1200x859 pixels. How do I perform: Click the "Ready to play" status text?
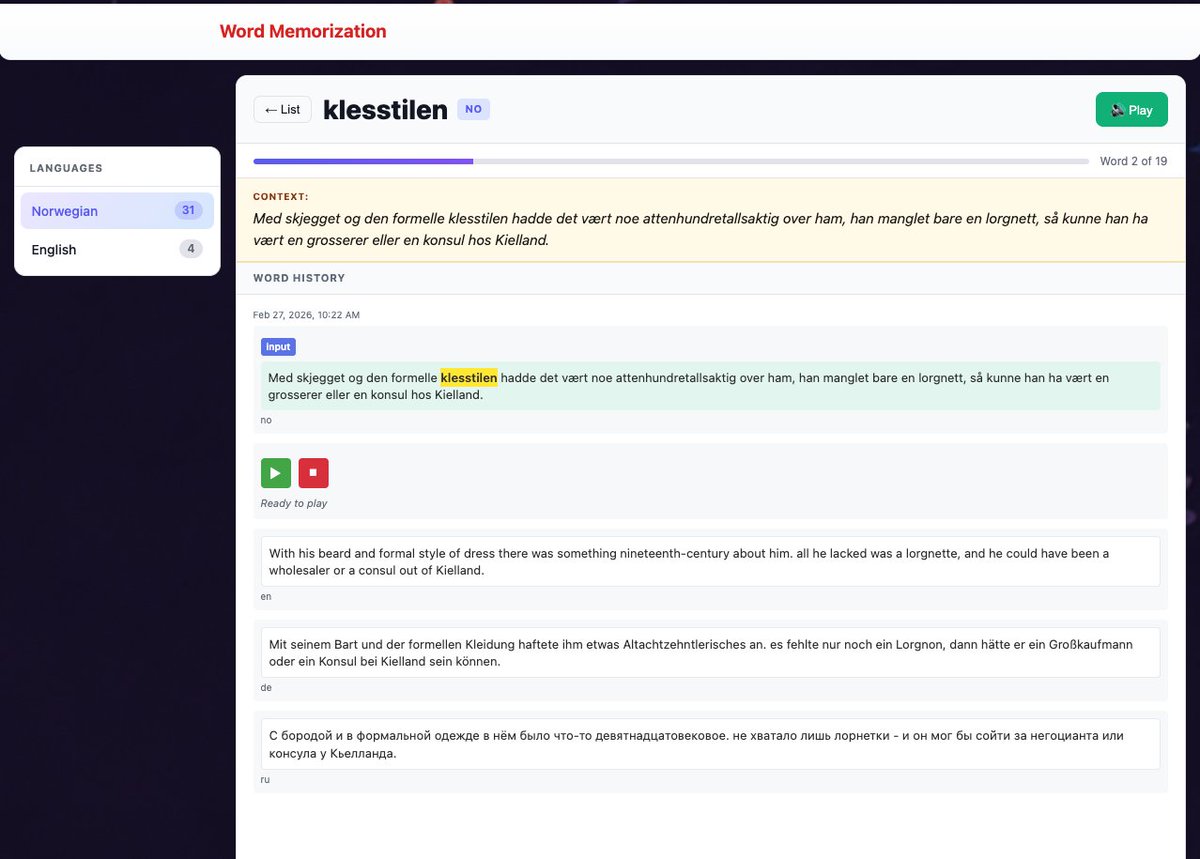point(294,503)
